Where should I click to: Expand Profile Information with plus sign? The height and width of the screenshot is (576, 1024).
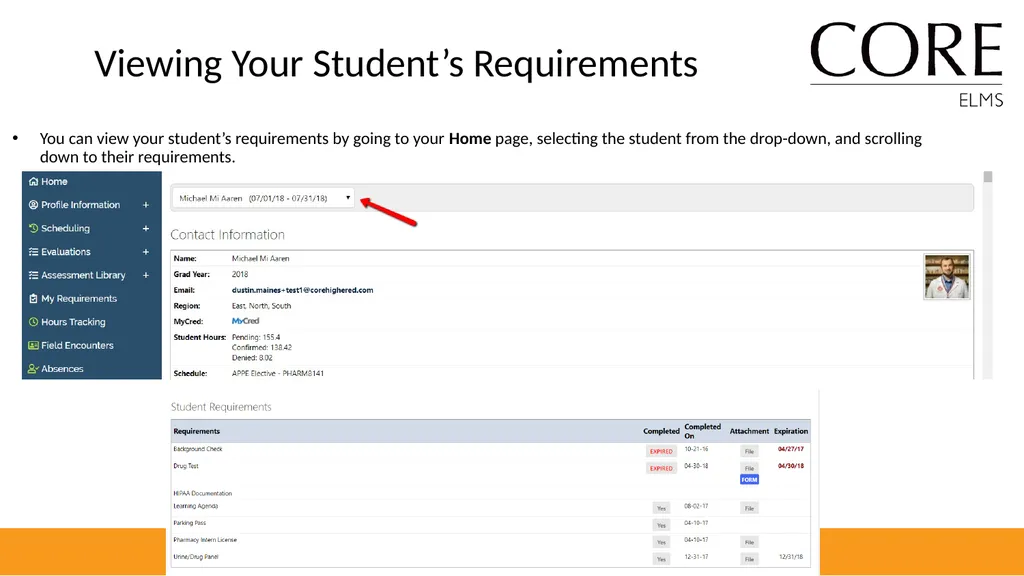coord(146,205)
